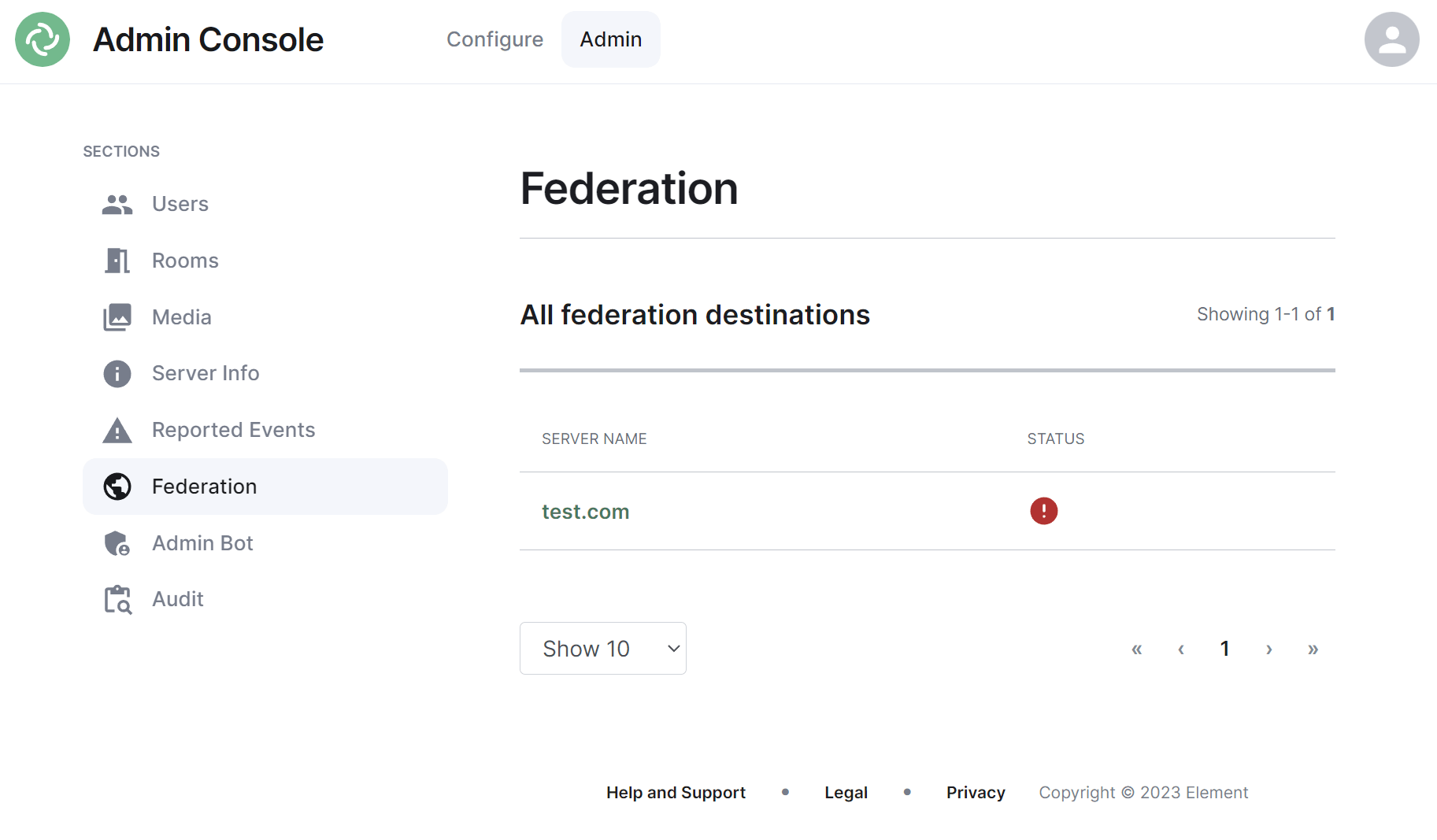The height and width of the screenshot is (840, 1437).
Task: Open the Help and Support link
Action: point(676,793)
